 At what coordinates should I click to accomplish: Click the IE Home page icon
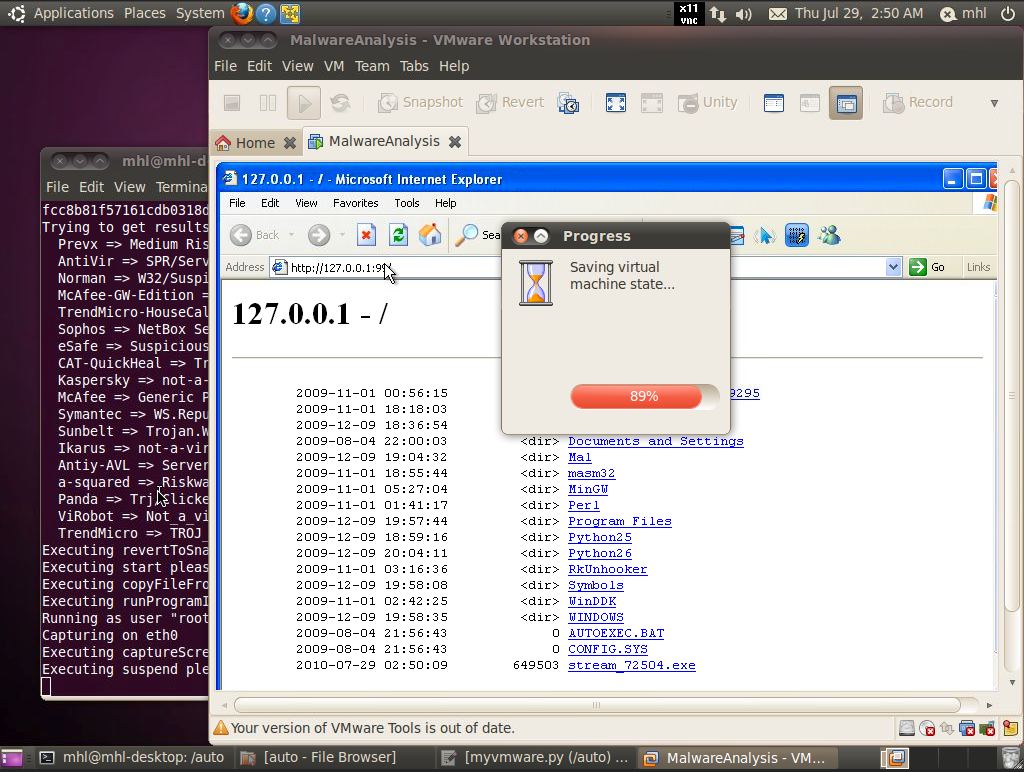coord(430,235)
